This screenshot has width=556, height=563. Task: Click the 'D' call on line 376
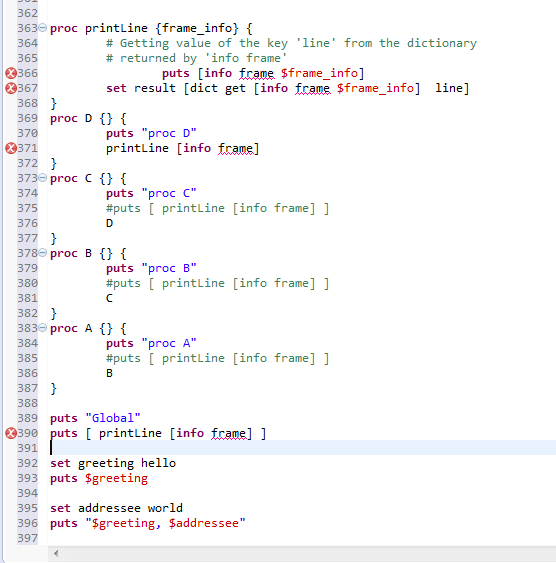click(x=109, y=223)
